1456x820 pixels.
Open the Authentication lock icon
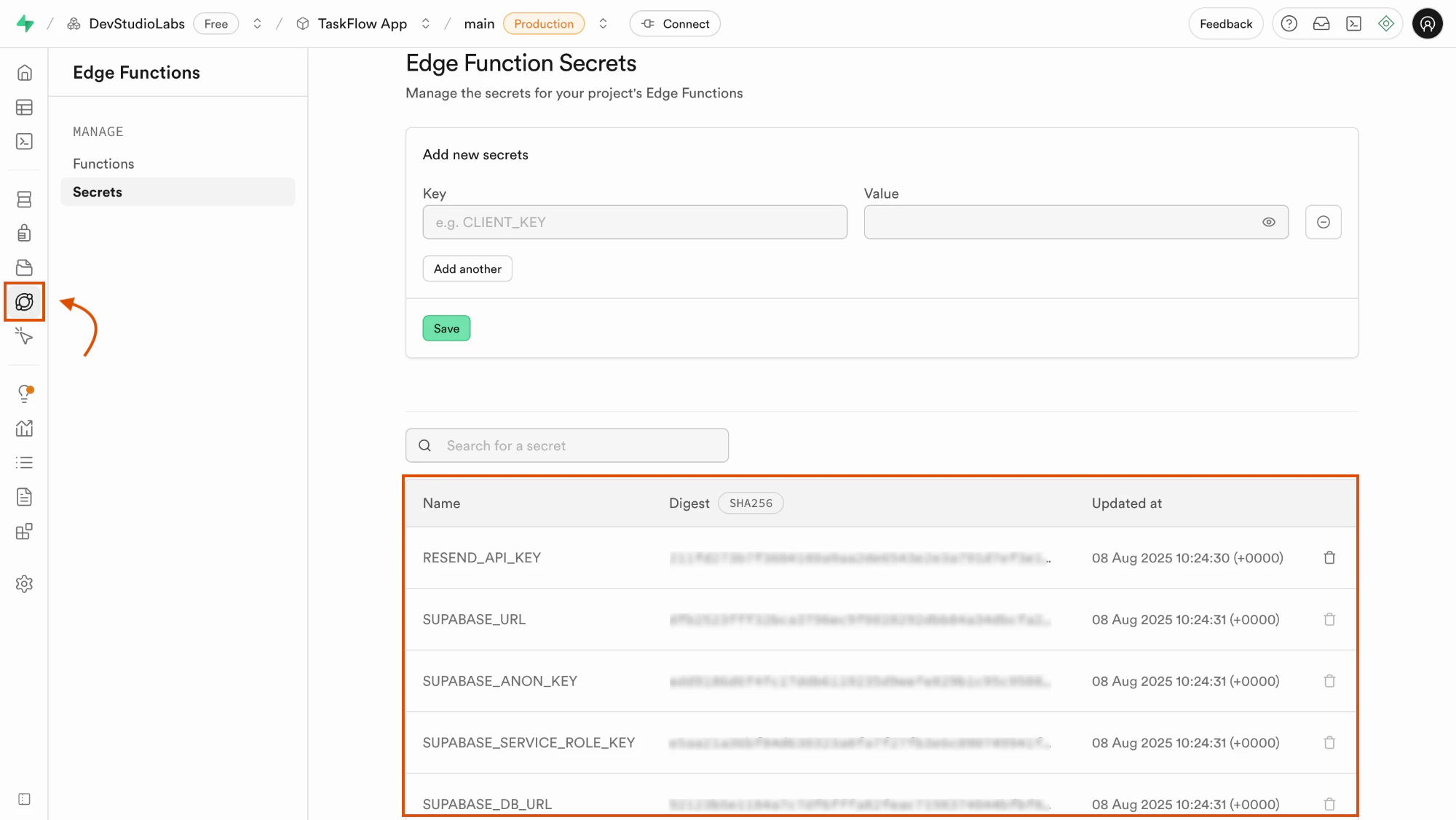click(x=24, y=233)
